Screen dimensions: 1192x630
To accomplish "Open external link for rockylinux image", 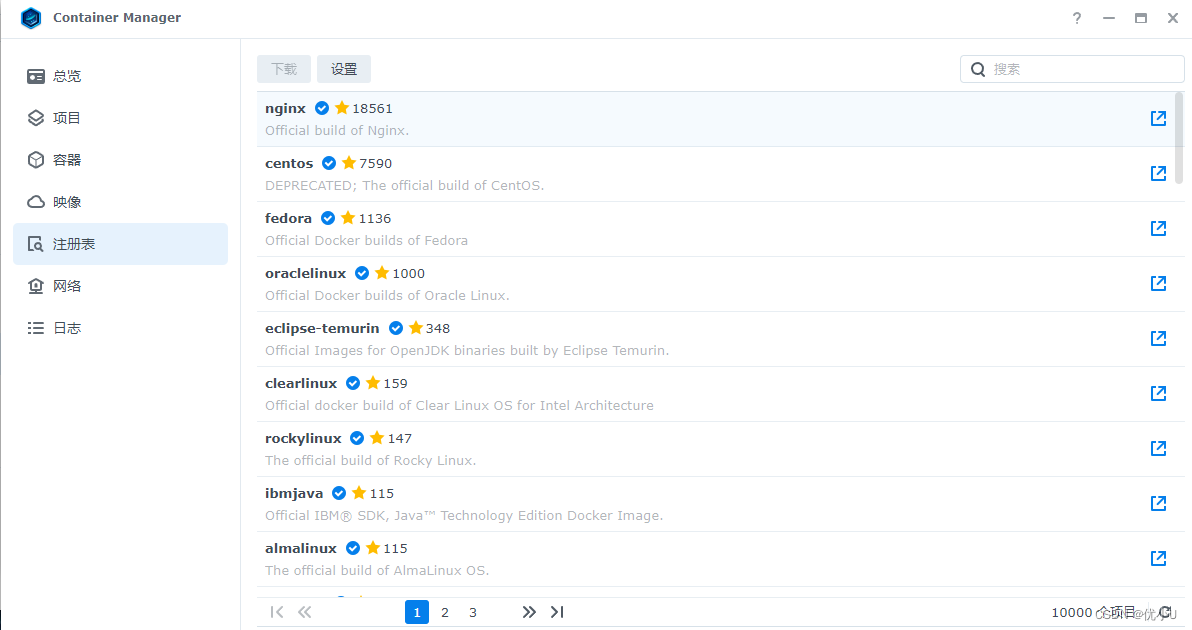I will 1158,448.
